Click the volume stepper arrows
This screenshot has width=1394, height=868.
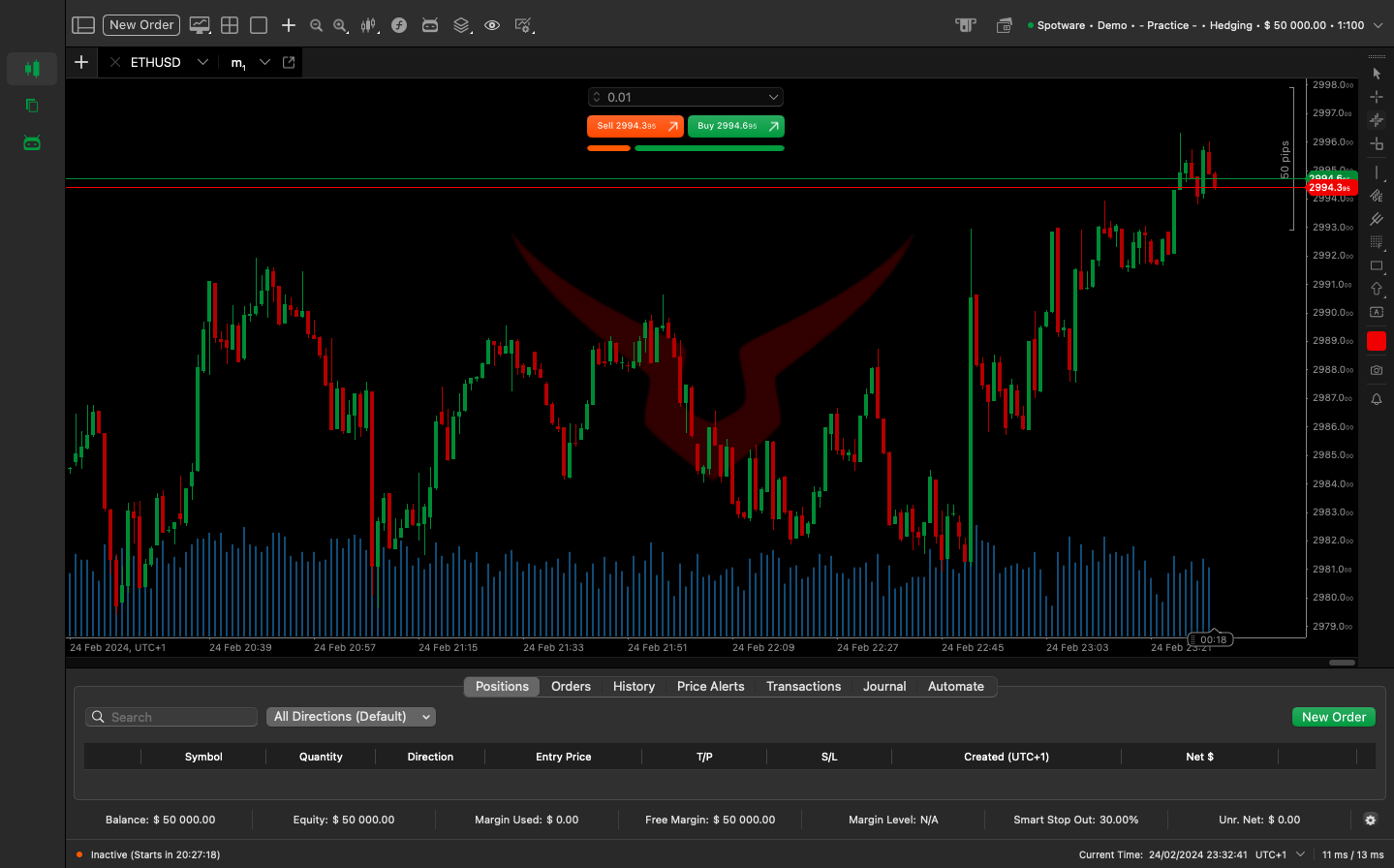coord(597,97)
